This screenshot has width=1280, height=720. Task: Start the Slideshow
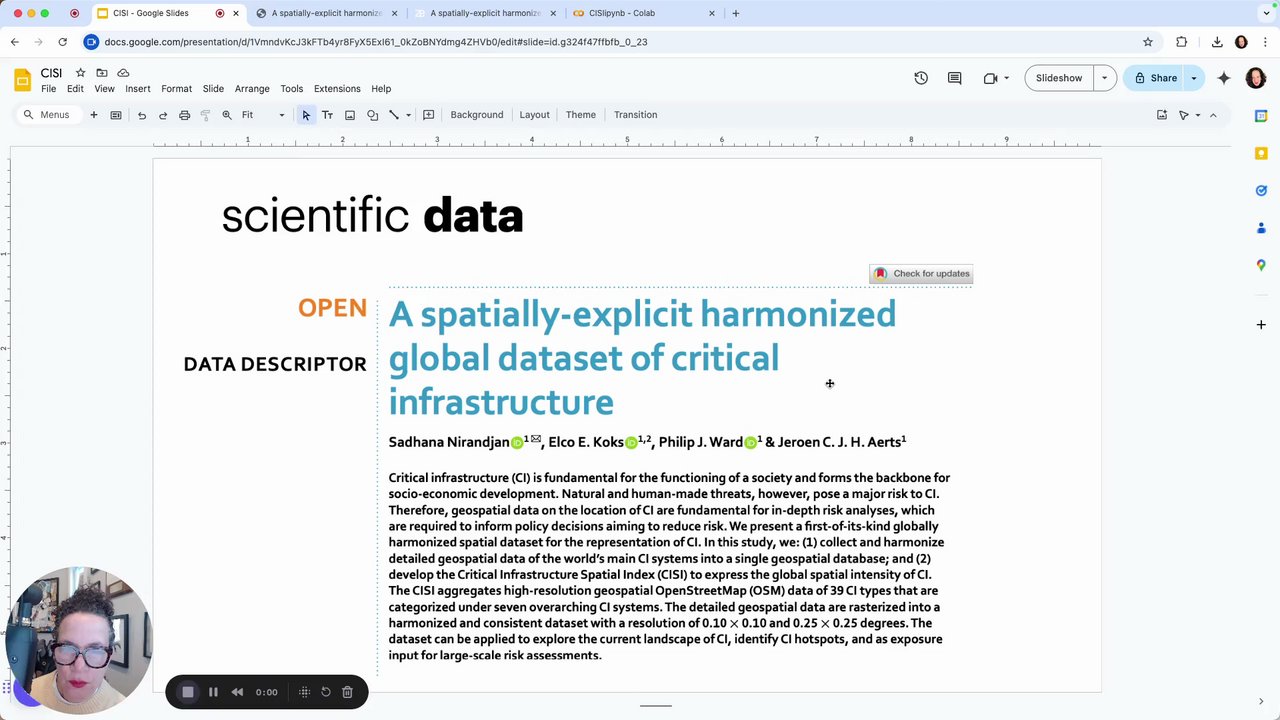[1059, 78]
